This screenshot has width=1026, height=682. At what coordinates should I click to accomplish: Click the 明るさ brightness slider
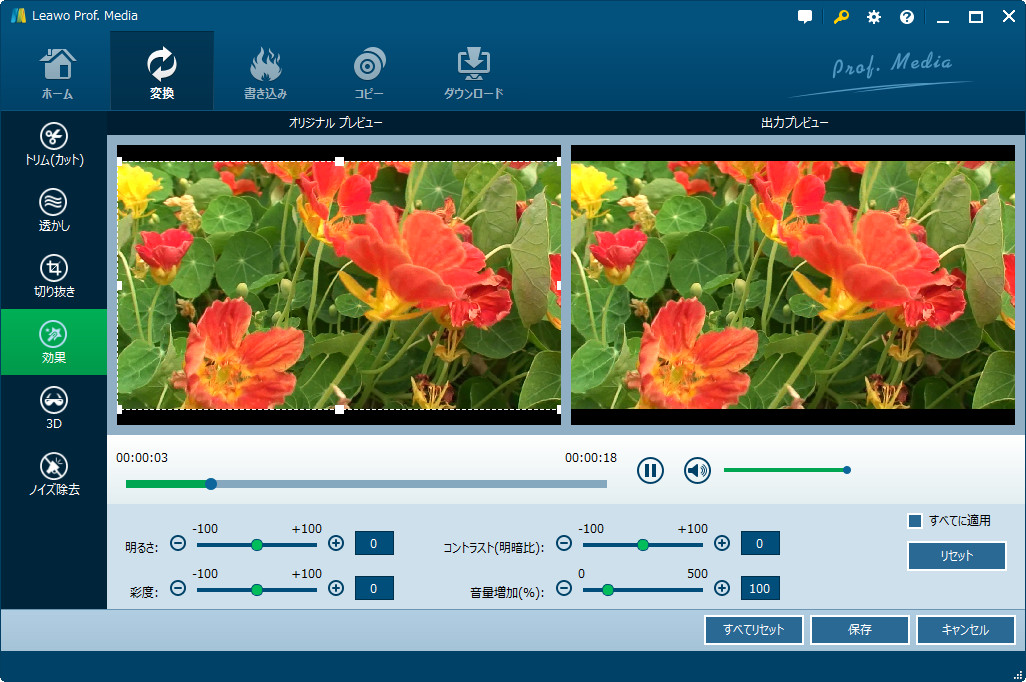256,545
